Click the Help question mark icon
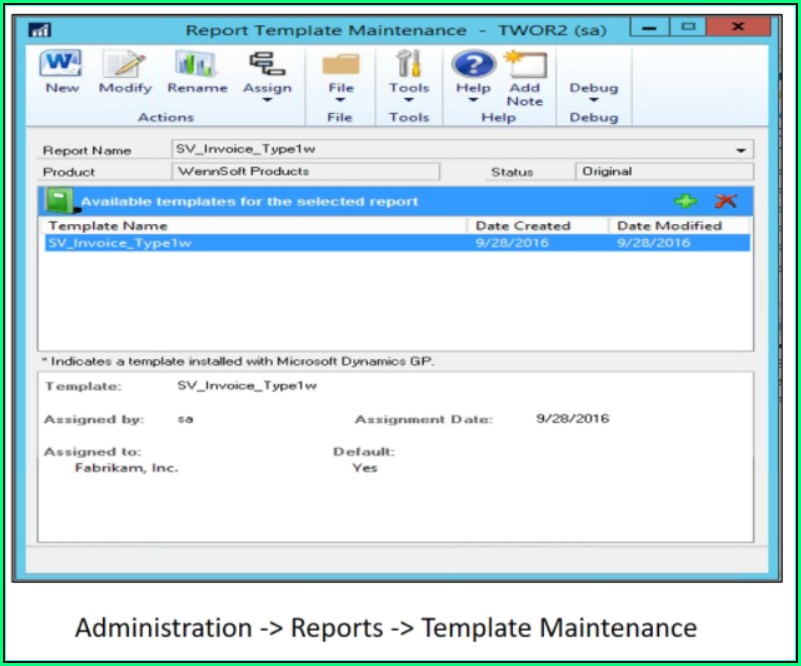This screenshot has height=666, width=801. pos(473,66)
